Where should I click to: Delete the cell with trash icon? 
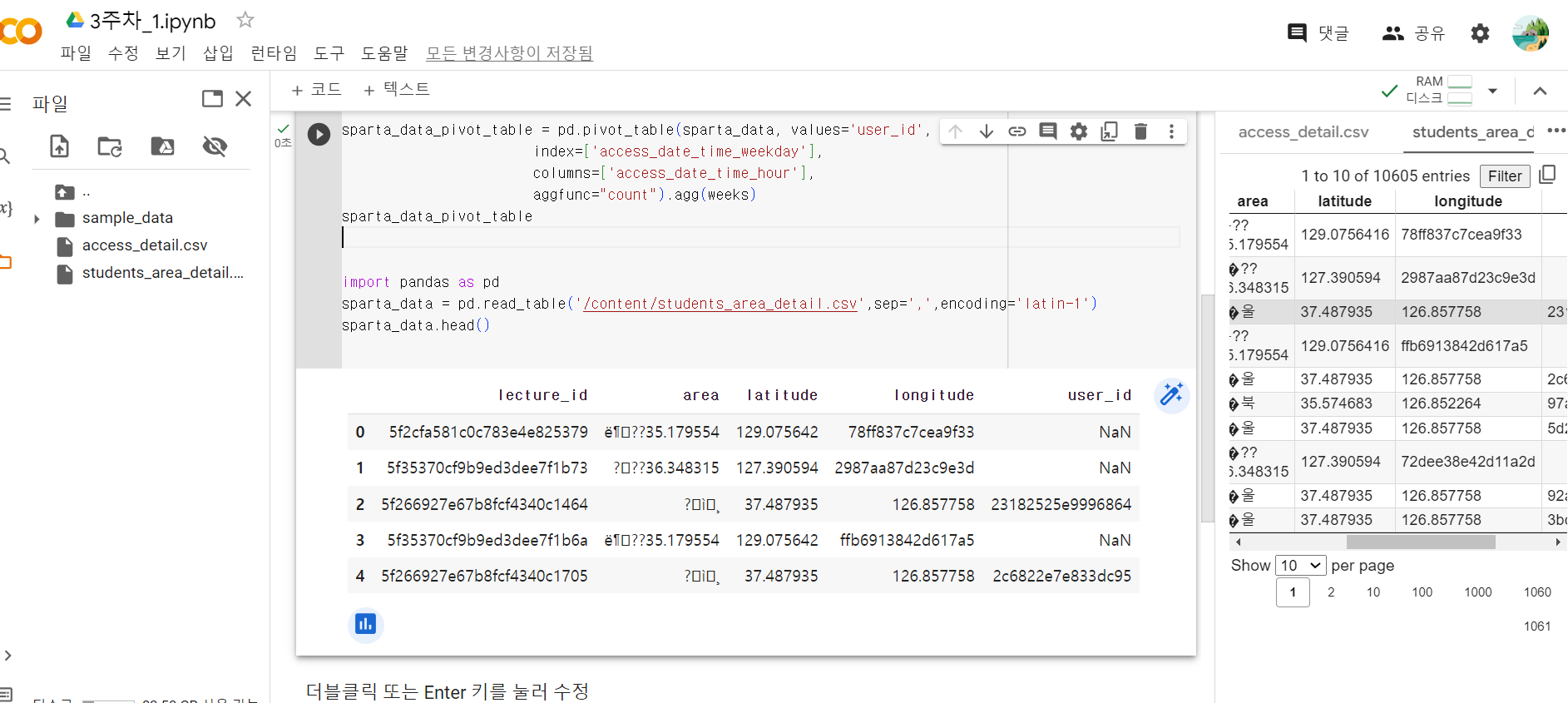(x=1141, y=131)
